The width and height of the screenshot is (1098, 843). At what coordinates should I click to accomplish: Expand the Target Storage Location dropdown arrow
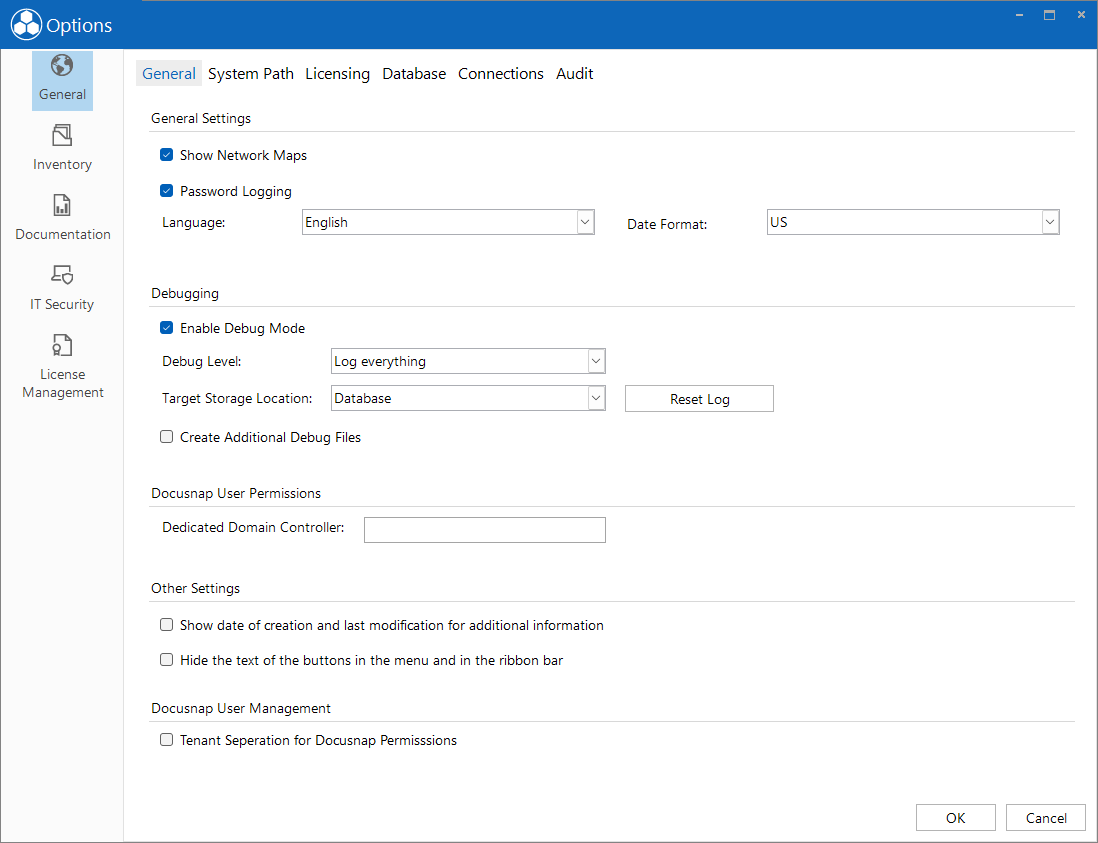[596, 398]
